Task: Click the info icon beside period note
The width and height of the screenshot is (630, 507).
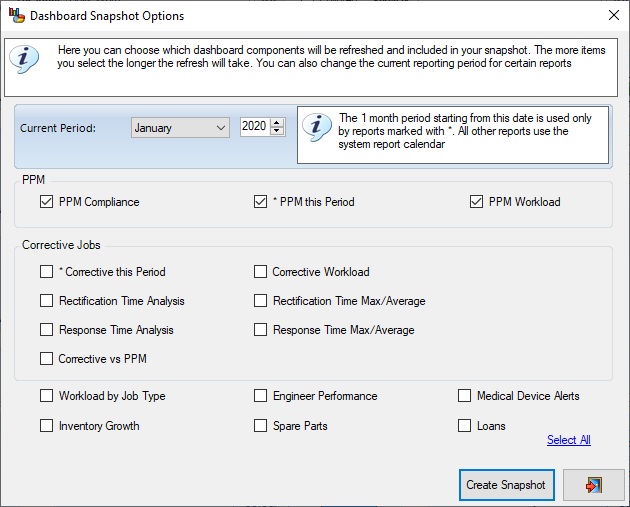Action: coord(317,127)
